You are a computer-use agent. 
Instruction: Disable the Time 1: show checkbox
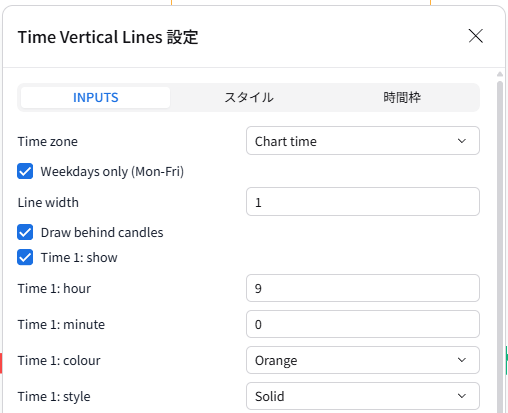coord(25,257)
